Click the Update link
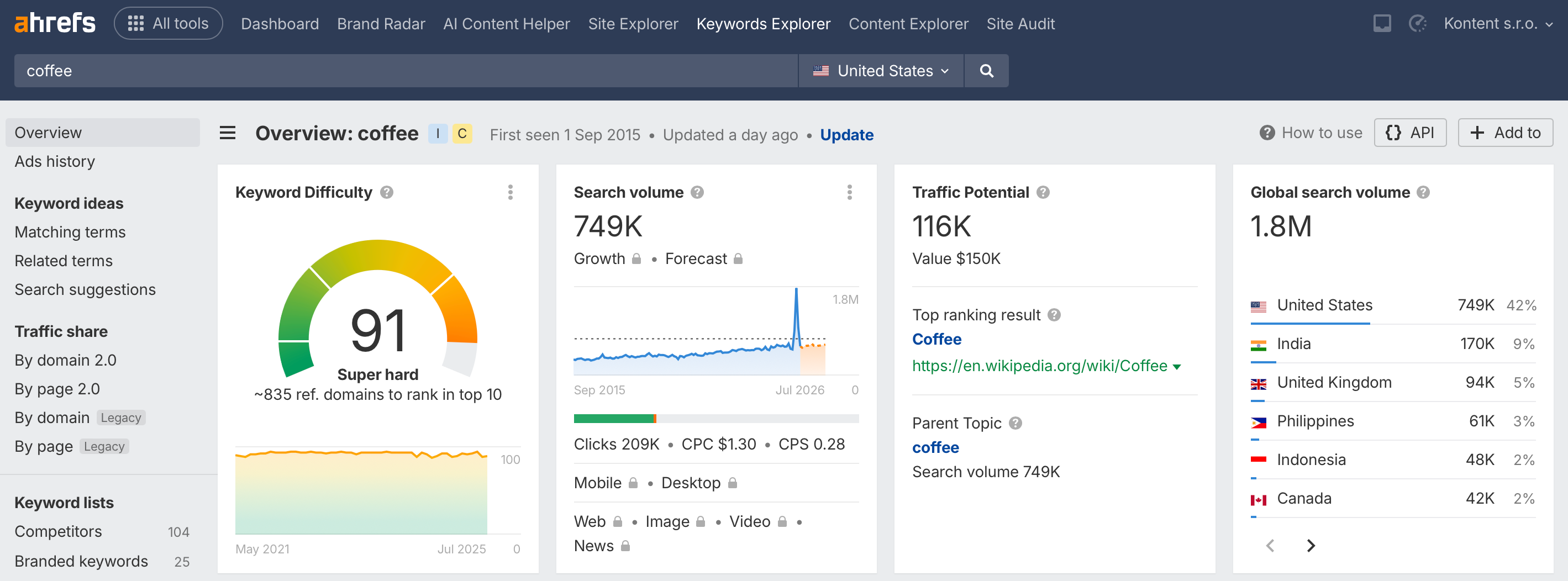The height and width of the screenshot is (581, 1568). [846, 134]
